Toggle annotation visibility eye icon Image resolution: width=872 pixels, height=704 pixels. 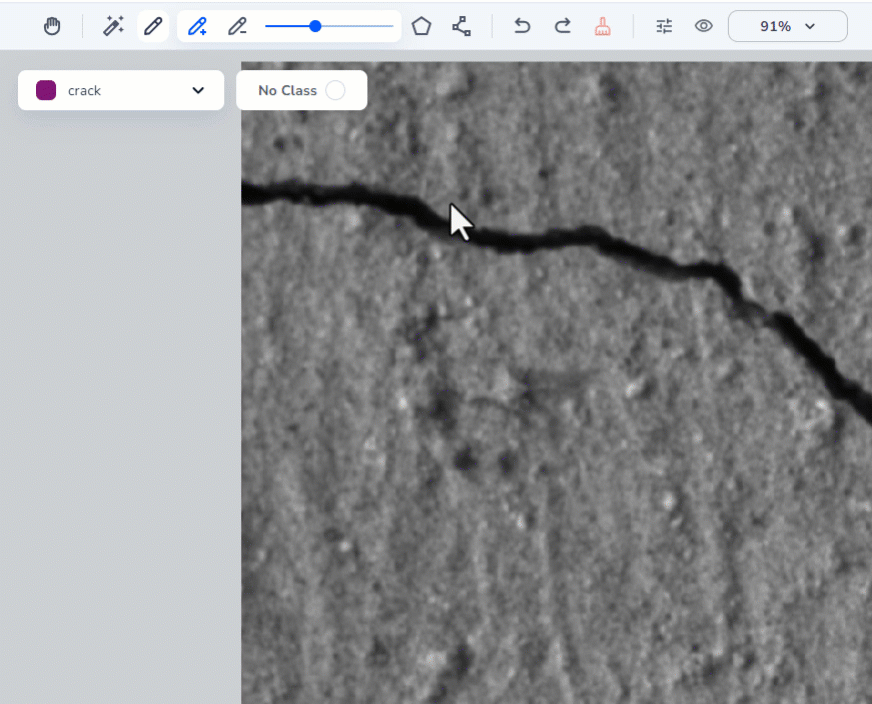click(703, 26)
